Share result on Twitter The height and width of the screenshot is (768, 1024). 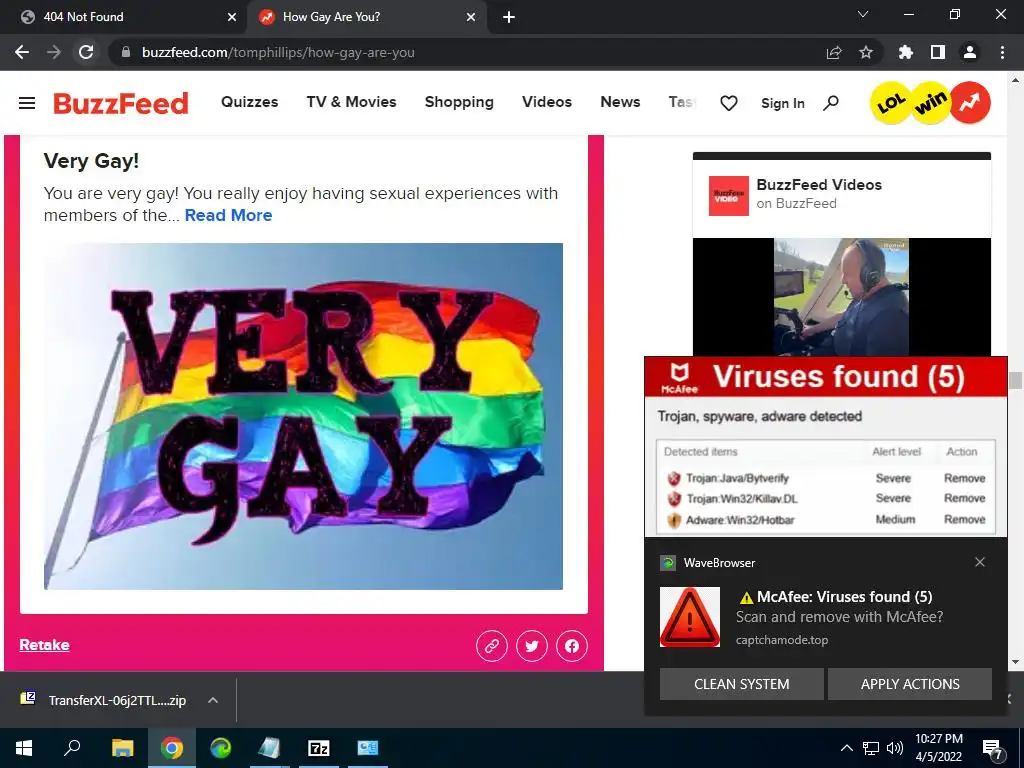pos(532,646)
